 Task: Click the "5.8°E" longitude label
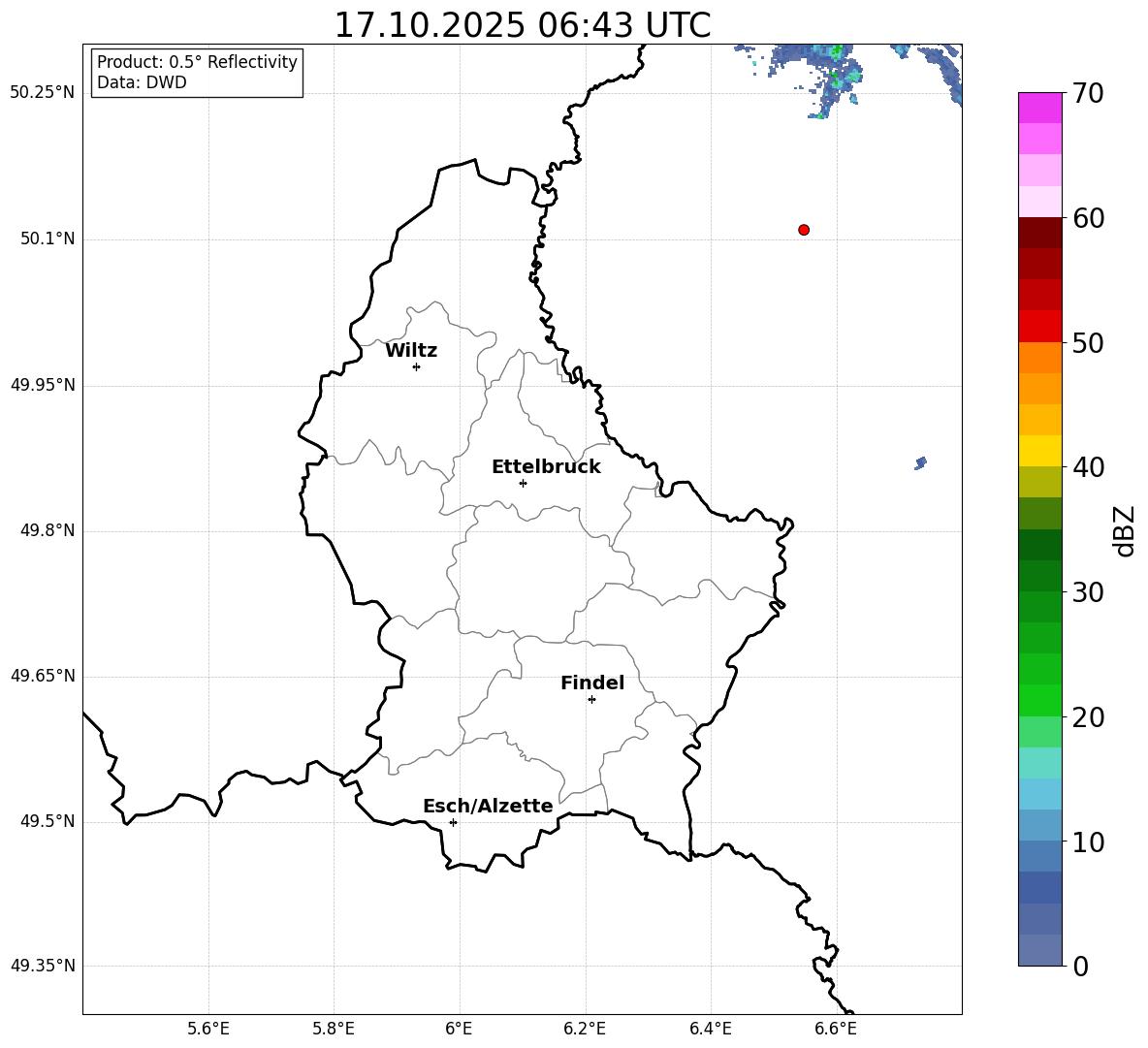[x=334, y=1029]
